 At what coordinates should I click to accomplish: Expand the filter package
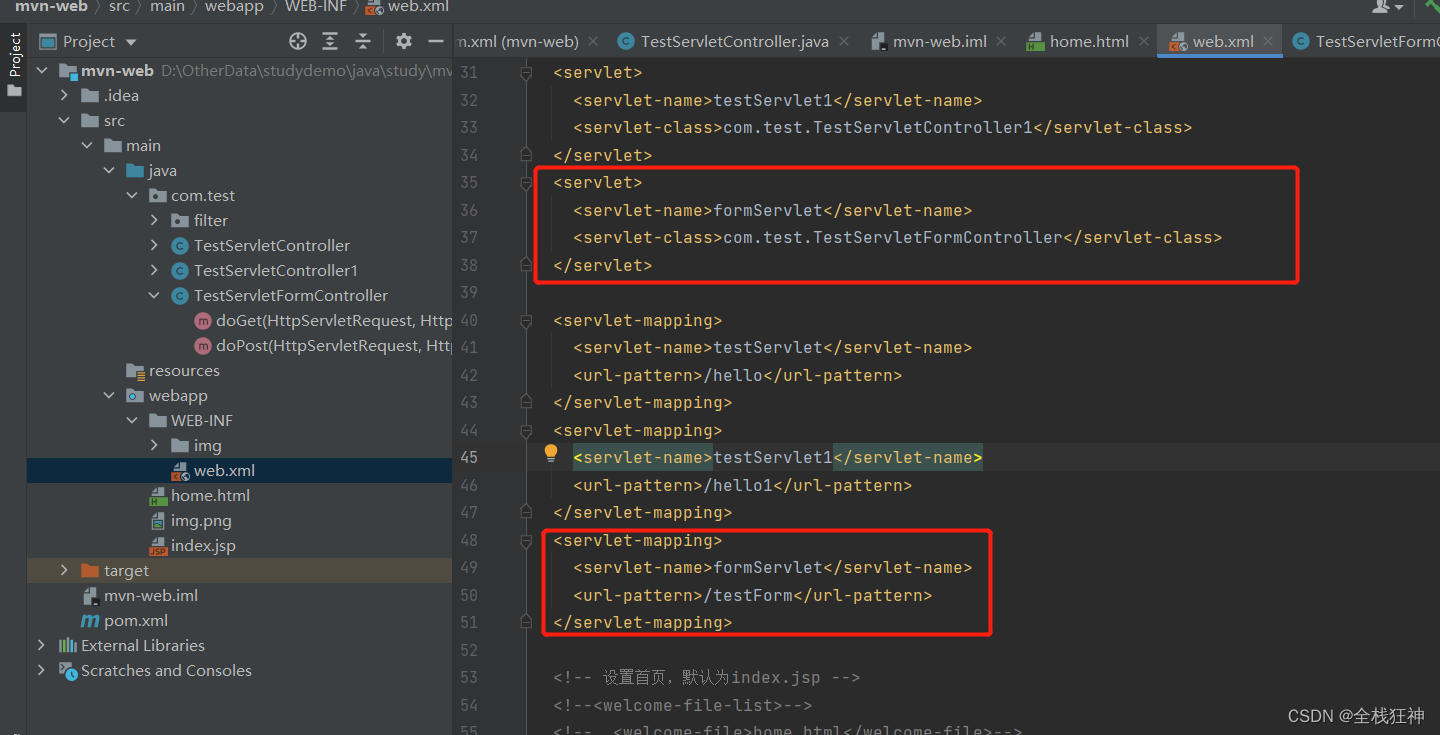[154, 220]
